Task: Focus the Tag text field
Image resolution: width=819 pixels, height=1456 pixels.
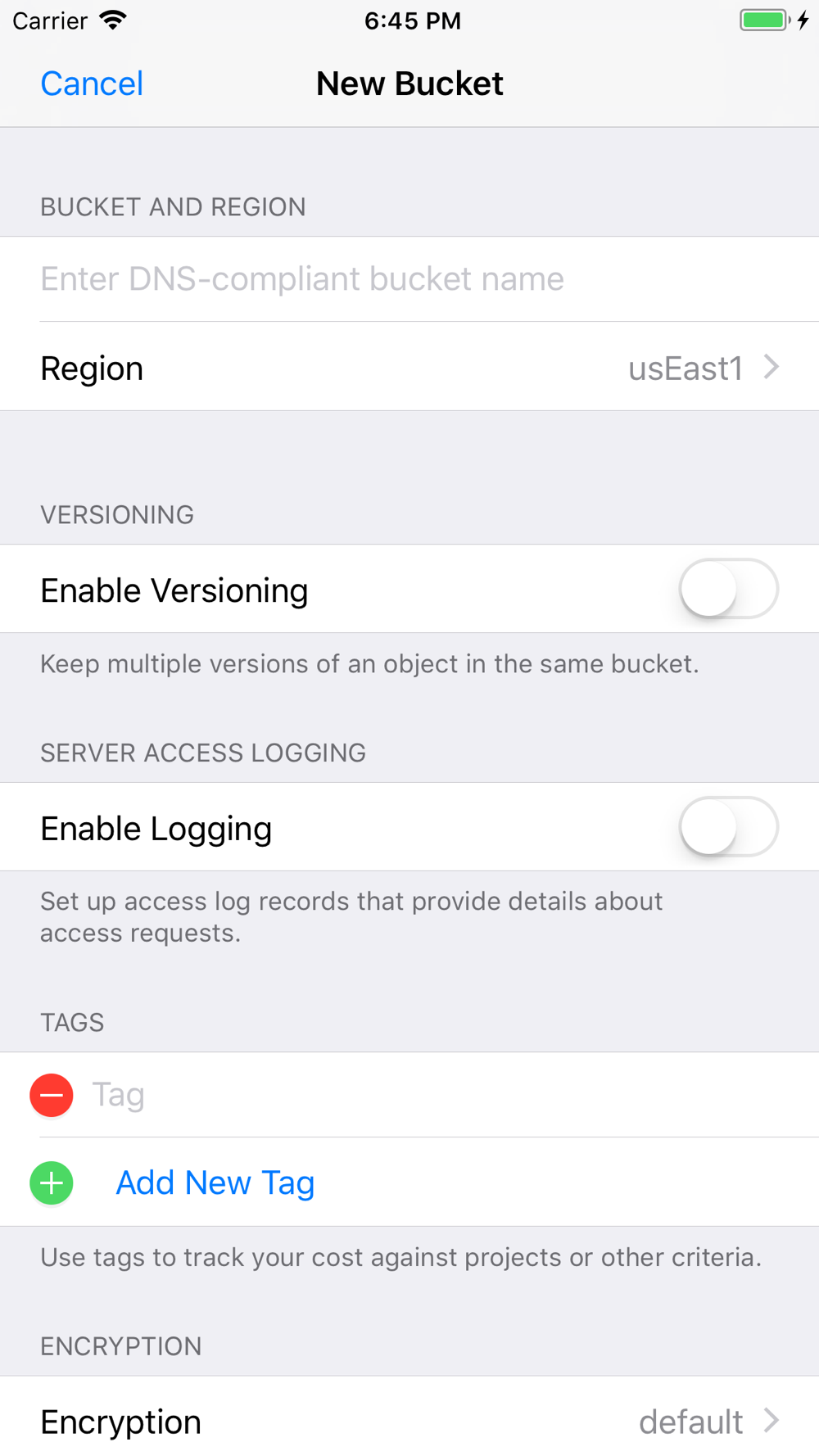Action: (x=455, y=1095)
